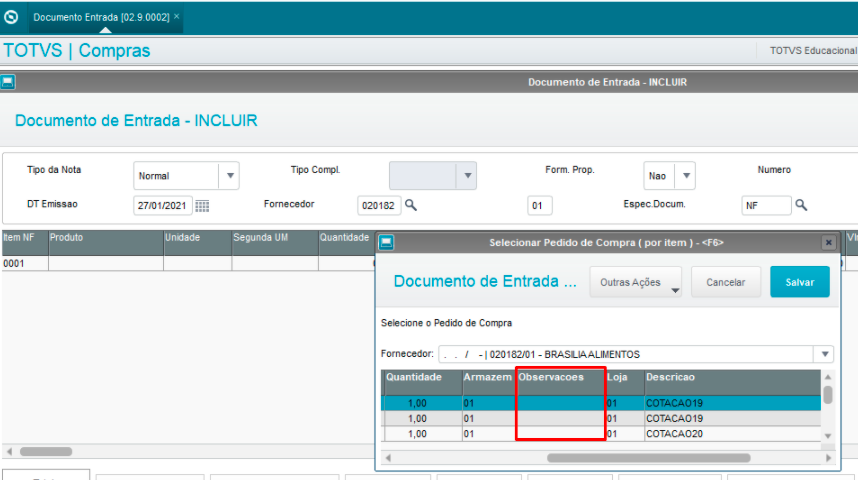
Task: Select the highlighted COTACAO19 row
Action: (601, 403)
